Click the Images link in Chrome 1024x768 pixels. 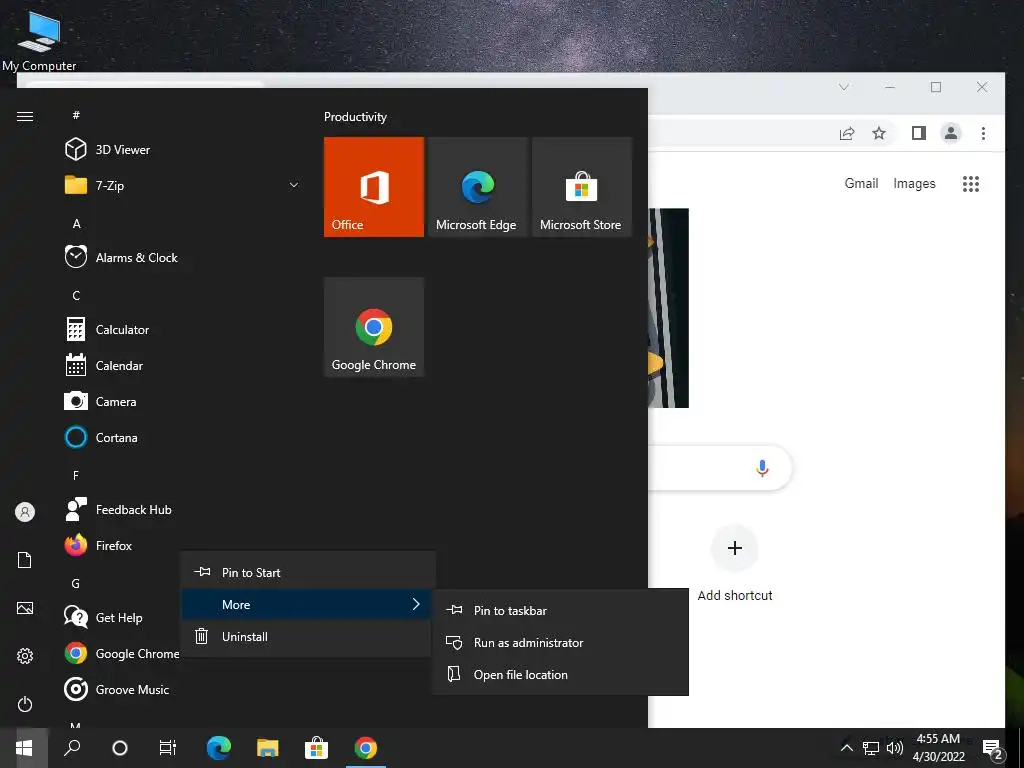914,184
